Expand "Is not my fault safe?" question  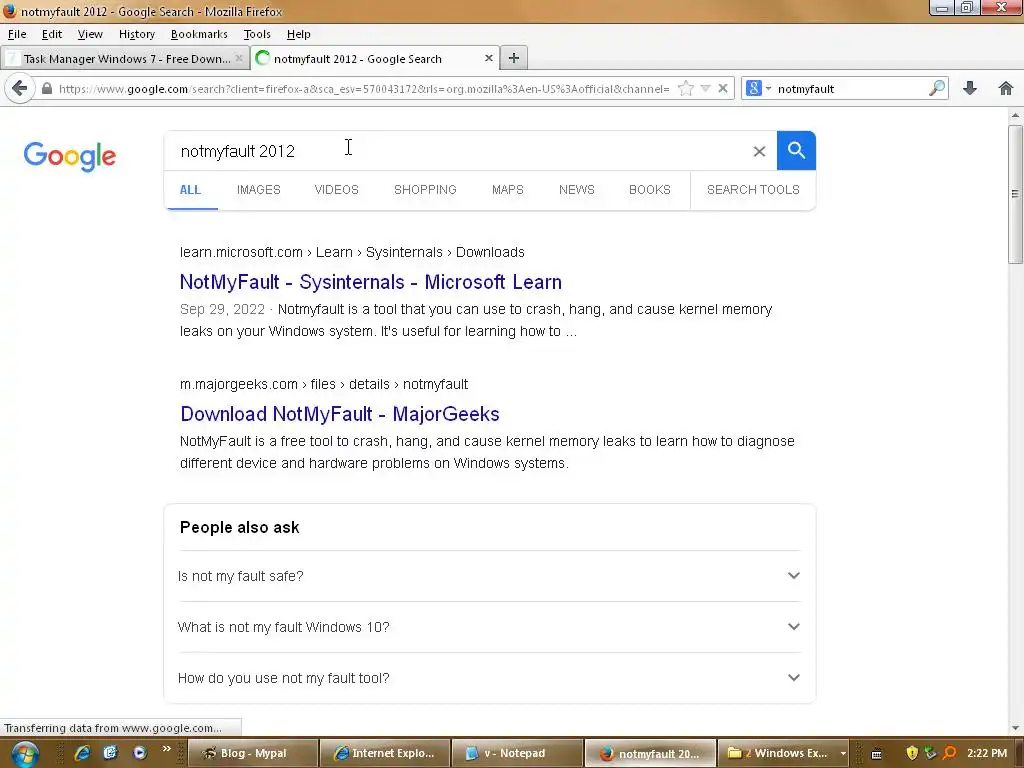point(489,576)
